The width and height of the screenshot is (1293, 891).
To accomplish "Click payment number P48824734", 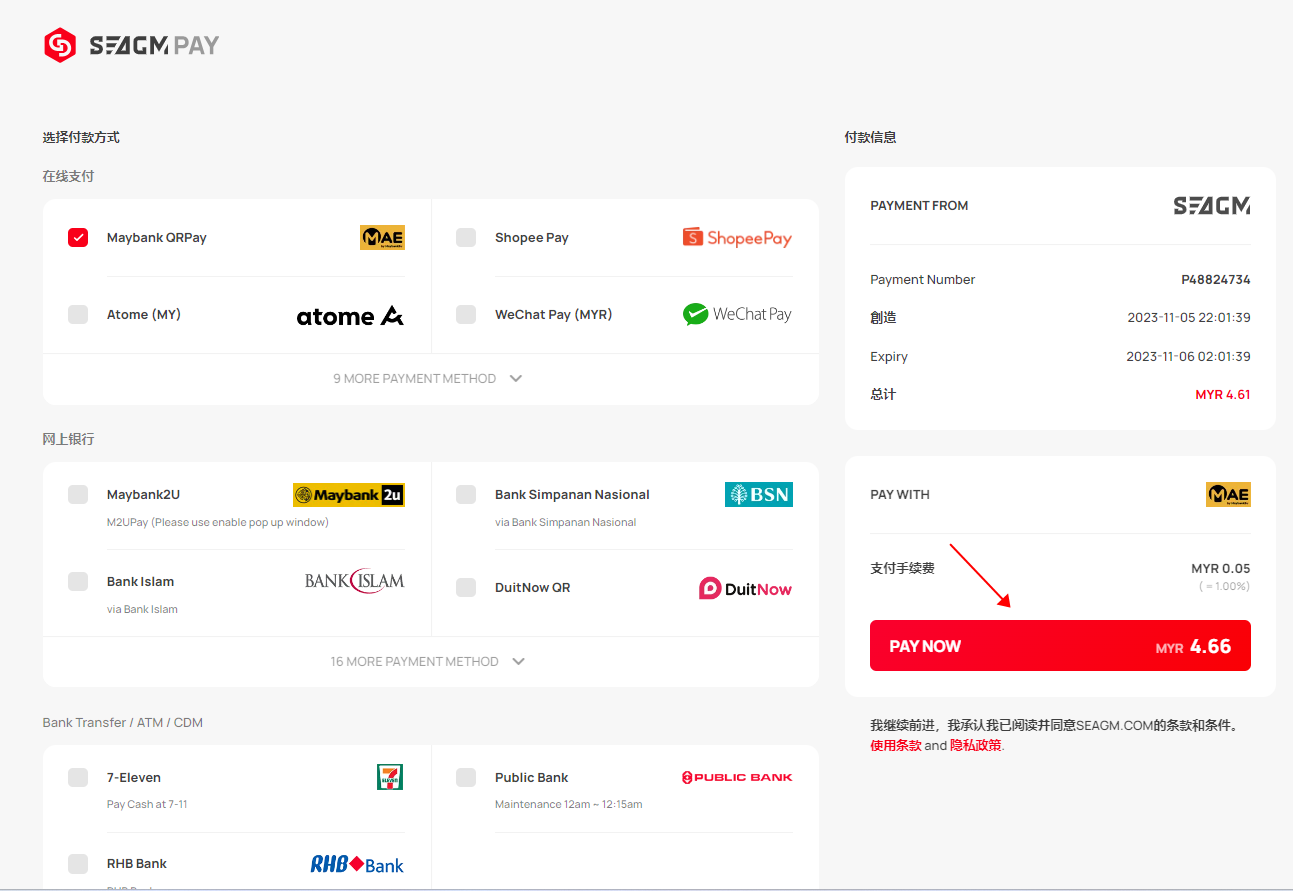I will [x=1216, y=280].
